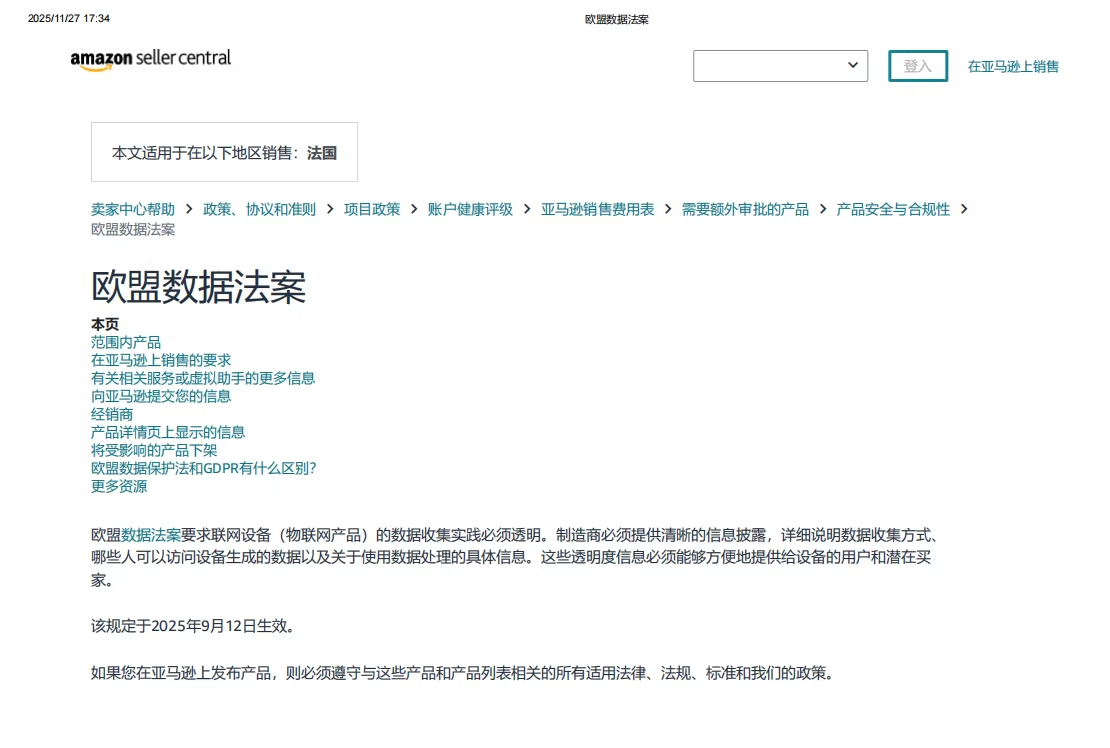
Task: Go to 需要额外审批的产品 breadcrumb
Action: click(x=745, y=209)
